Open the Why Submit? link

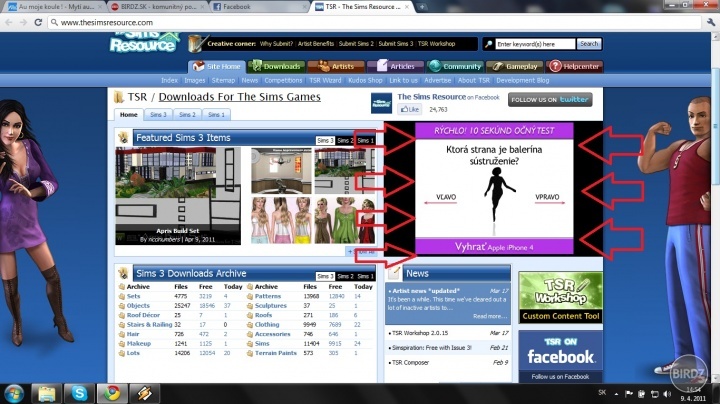[x=276, y=44]
